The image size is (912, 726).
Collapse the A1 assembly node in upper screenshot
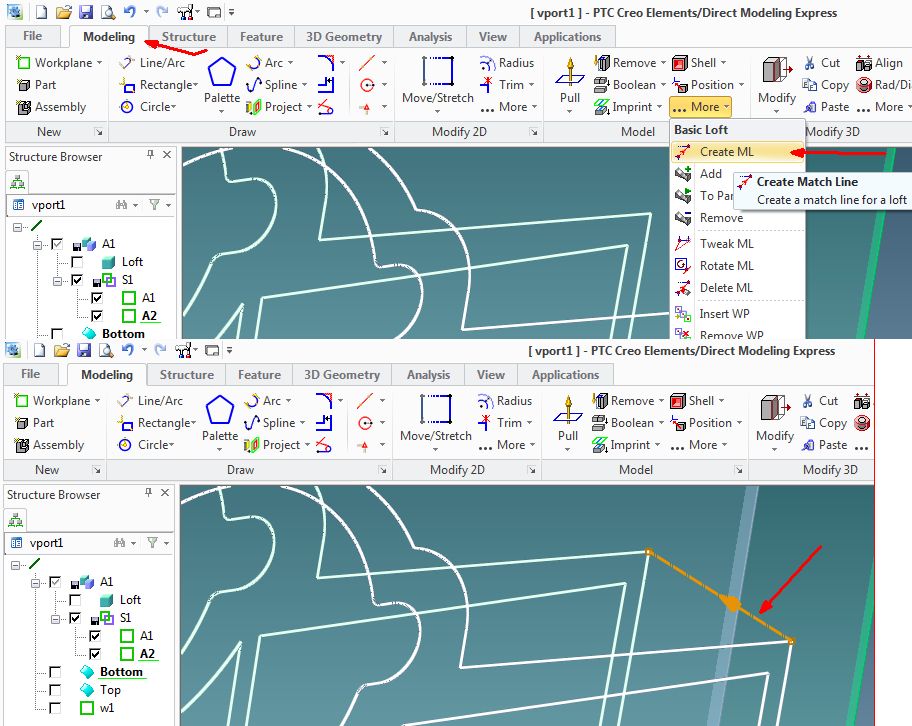point(38,244)
